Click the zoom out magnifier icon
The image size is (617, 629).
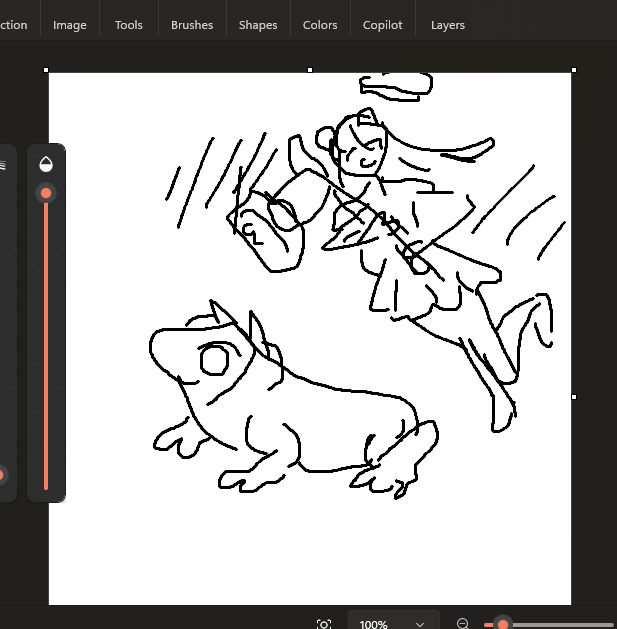click(x=463, y=623)
